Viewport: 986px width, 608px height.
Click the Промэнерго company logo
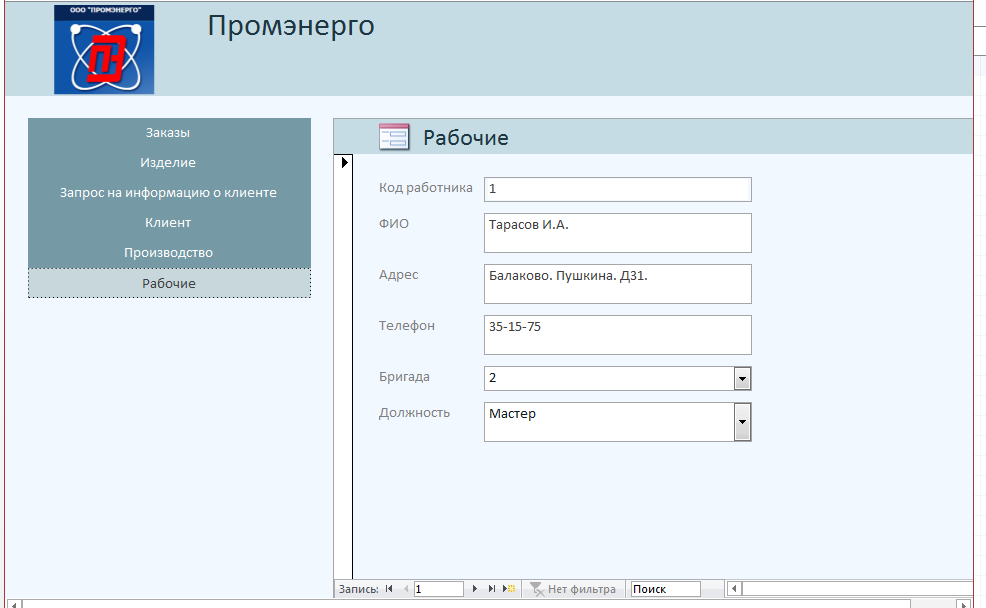[x=104, y=49]
